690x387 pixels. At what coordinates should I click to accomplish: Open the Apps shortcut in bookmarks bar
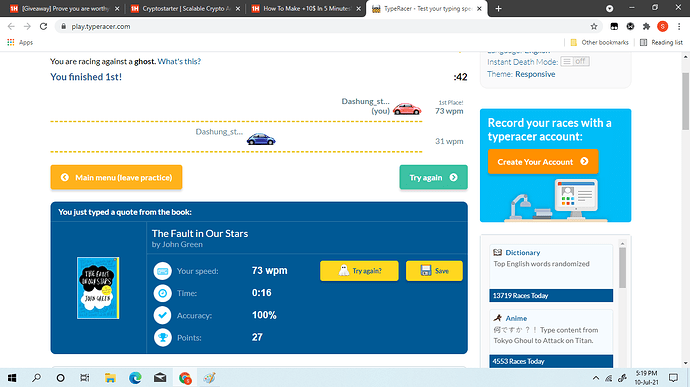pyautogui.click(x=20, y=42)
